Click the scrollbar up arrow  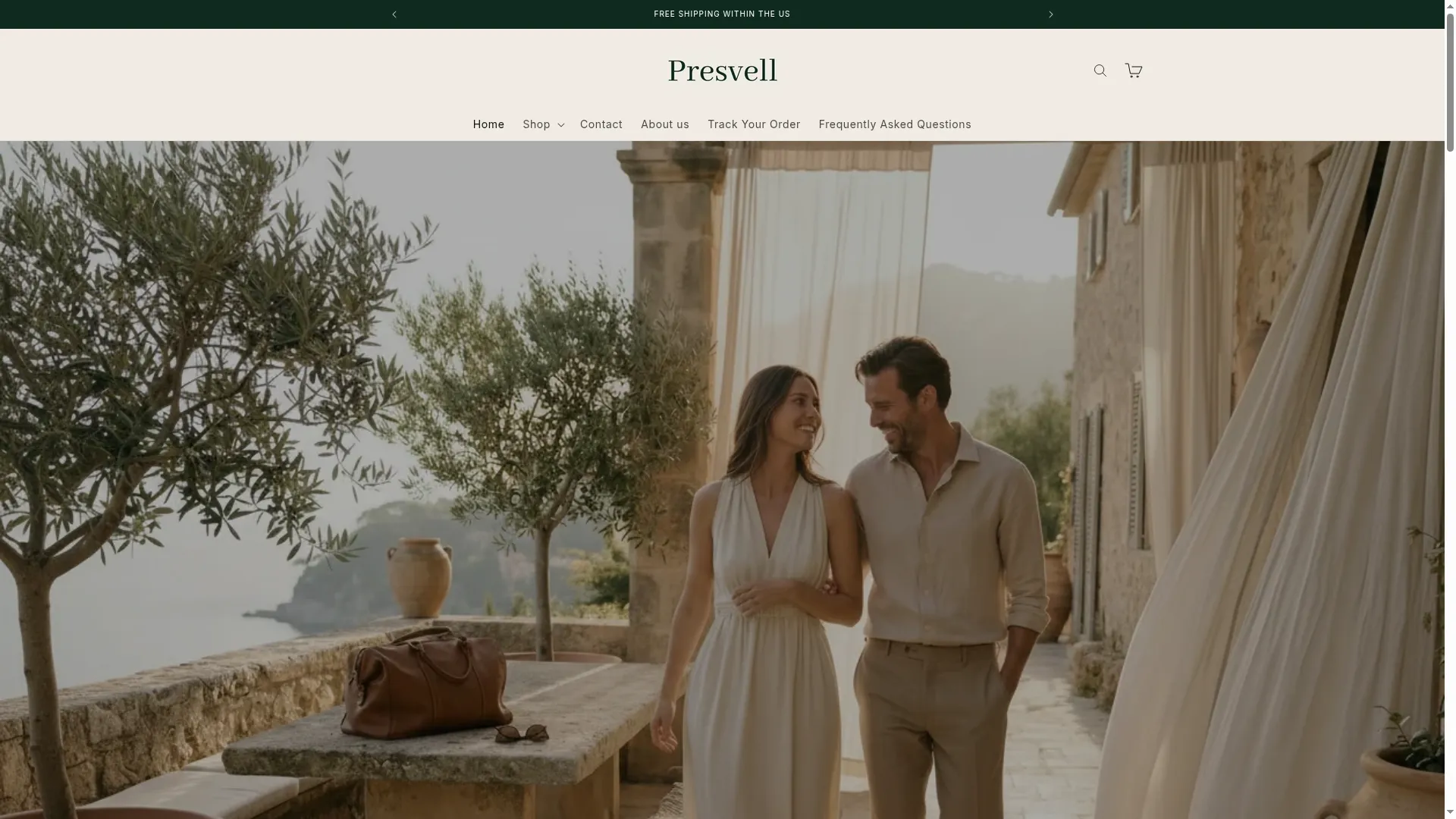click(1450, 5)
